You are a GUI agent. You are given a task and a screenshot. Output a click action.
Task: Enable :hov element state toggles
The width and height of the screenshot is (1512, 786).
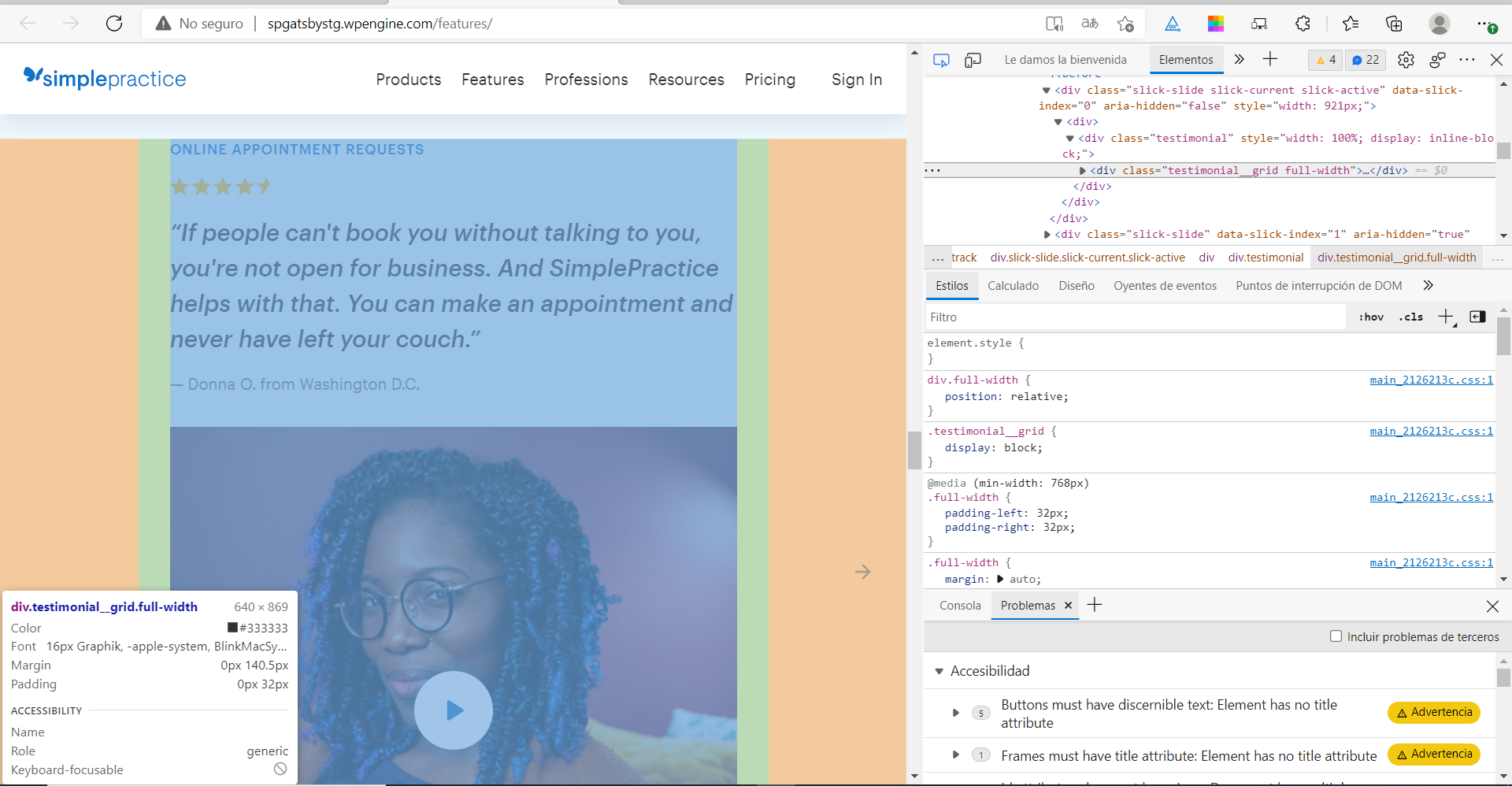[x=1370, y=317]
